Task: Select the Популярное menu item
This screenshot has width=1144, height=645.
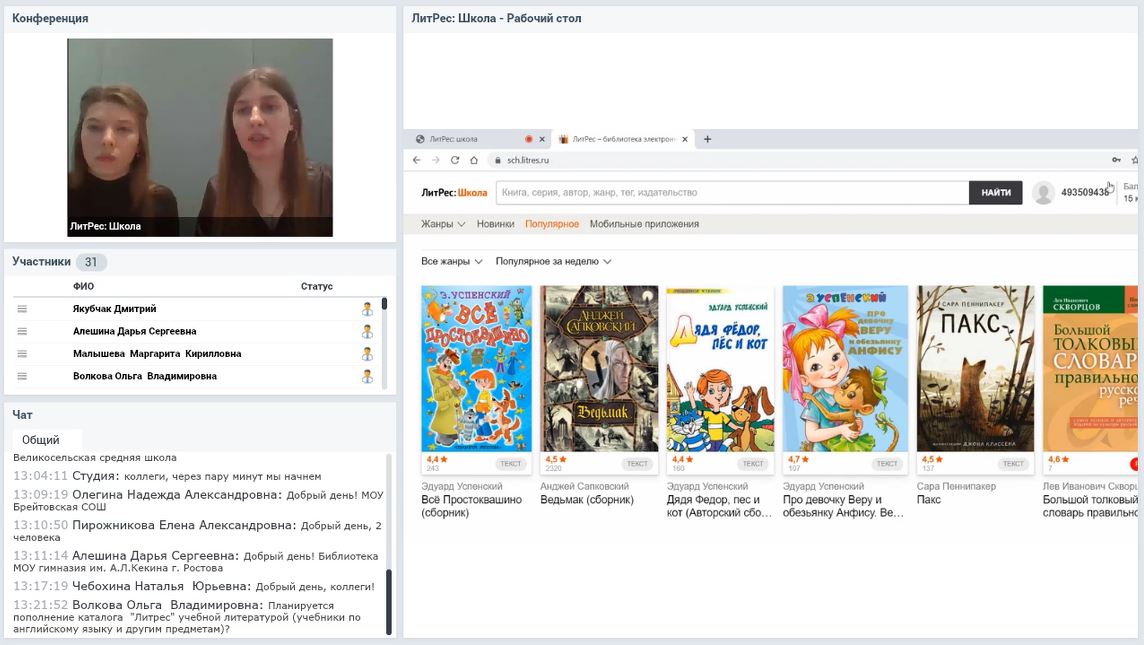Action: 552,224
